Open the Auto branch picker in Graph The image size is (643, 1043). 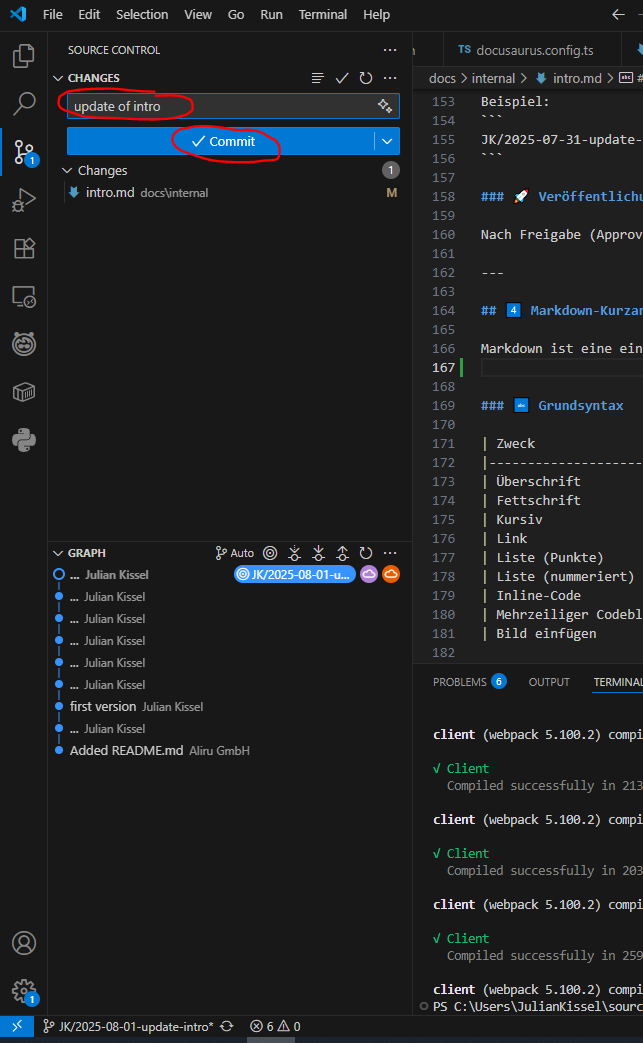(234, 553)
